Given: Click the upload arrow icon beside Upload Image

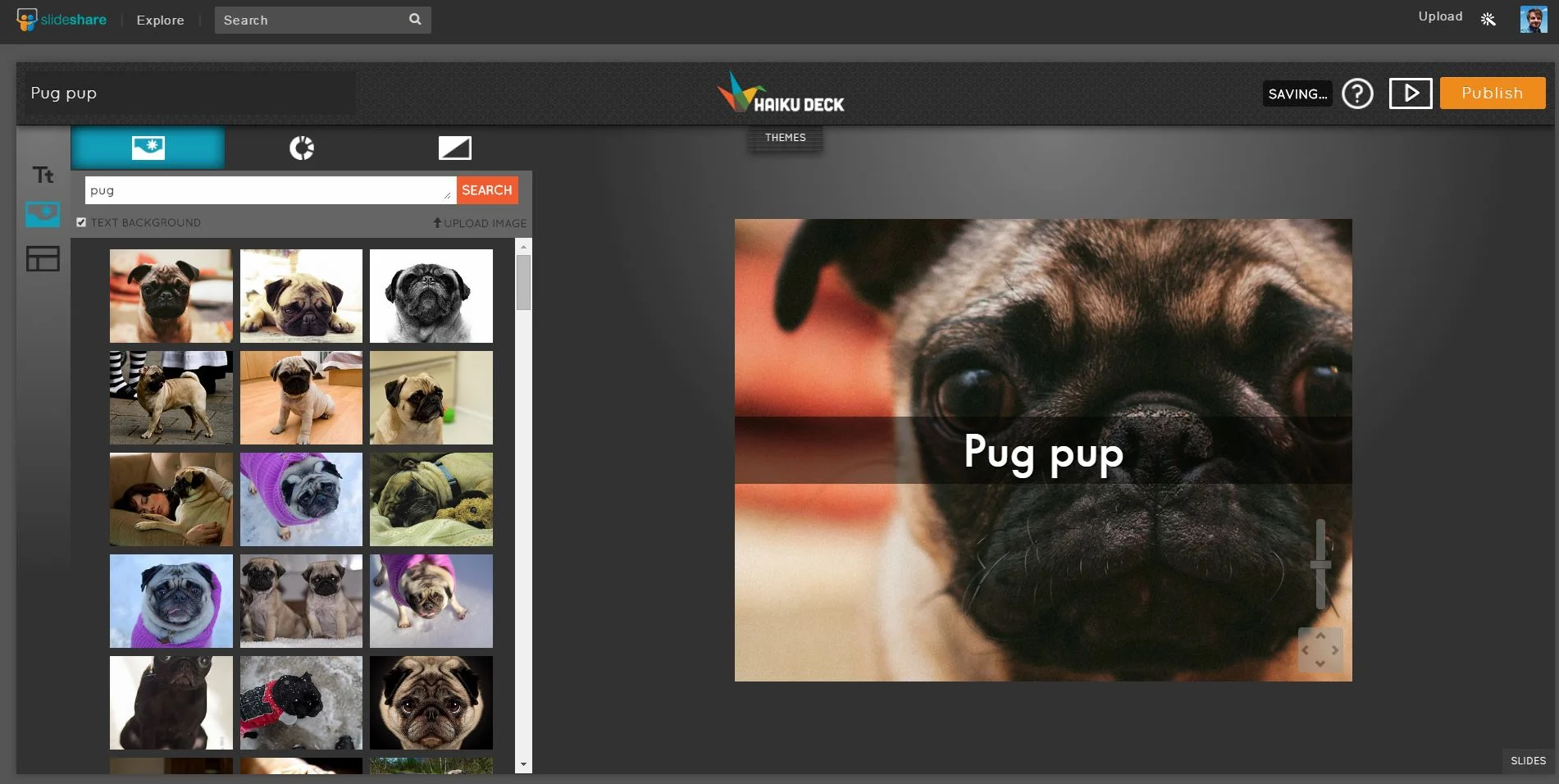Looking at the screenshot, I should point(437,222).
